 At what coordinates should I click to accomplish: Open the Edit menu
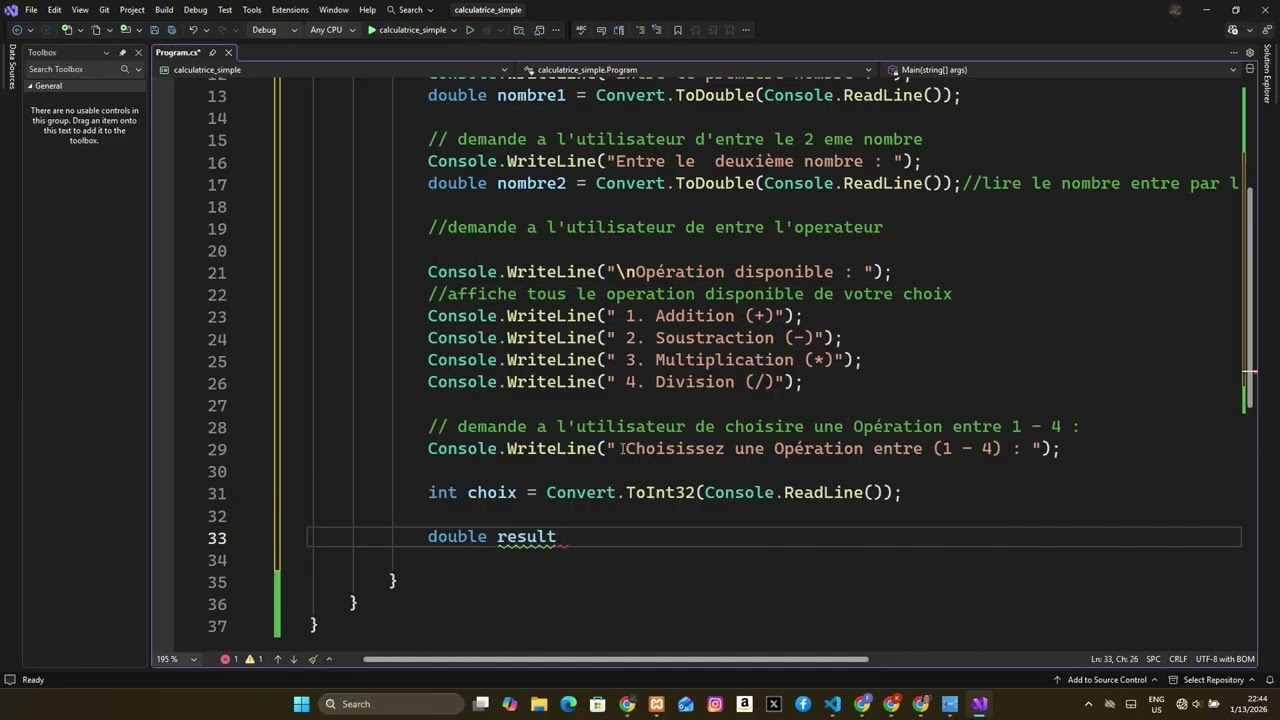(54, 10)
